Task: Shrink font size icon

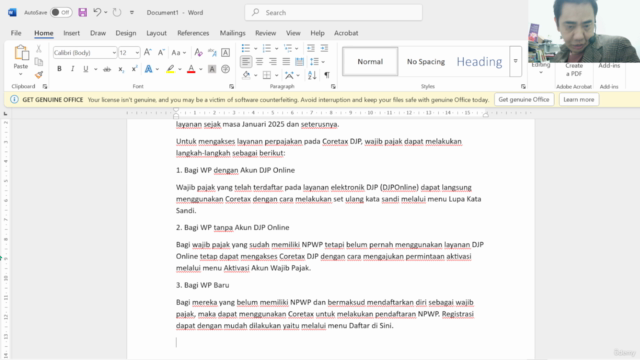Action: click(161, 52)
